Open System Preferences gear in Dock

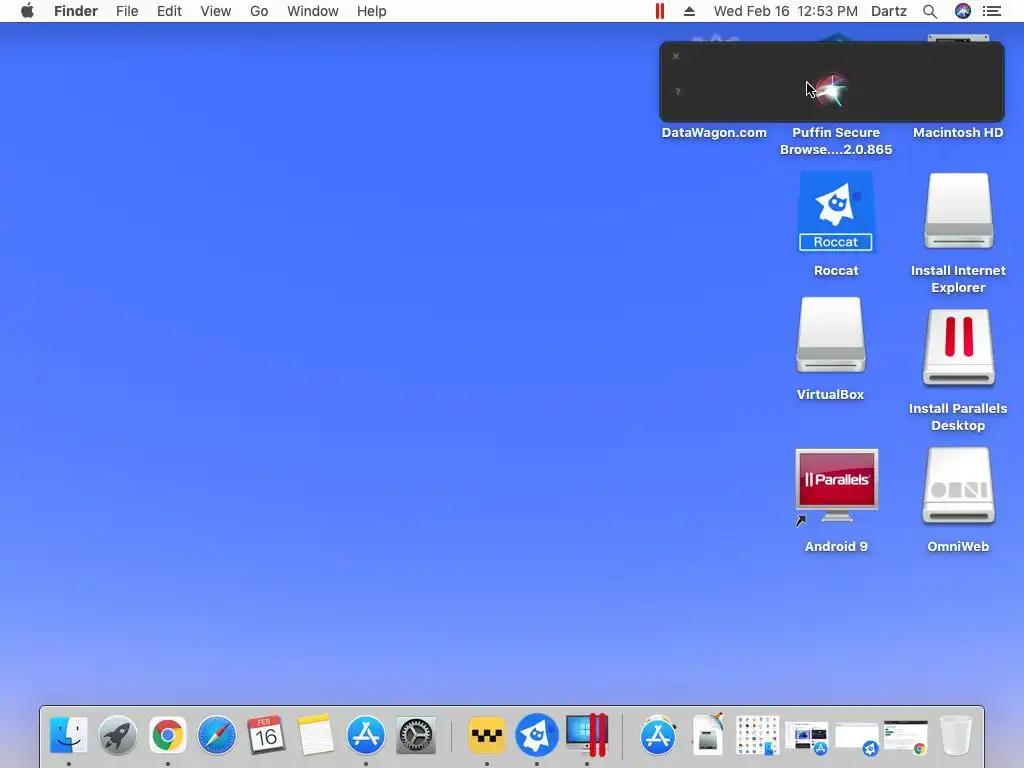(416, 735)
